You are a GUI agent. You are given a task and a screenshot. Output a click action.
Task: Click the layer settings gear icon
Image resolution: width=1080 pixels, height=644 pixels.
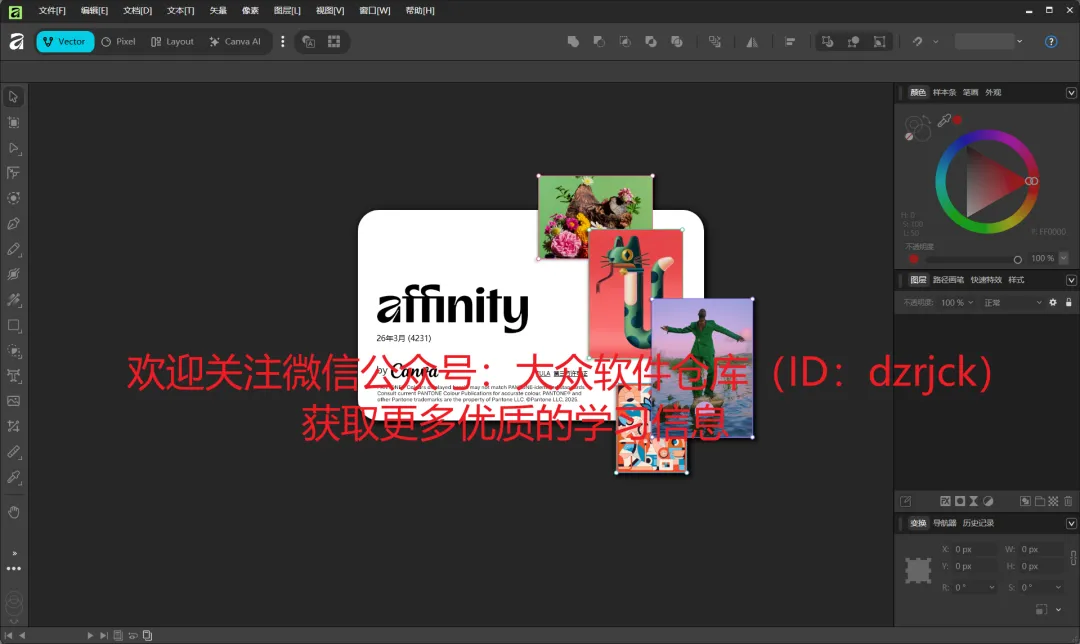[x=1052, y=302]
